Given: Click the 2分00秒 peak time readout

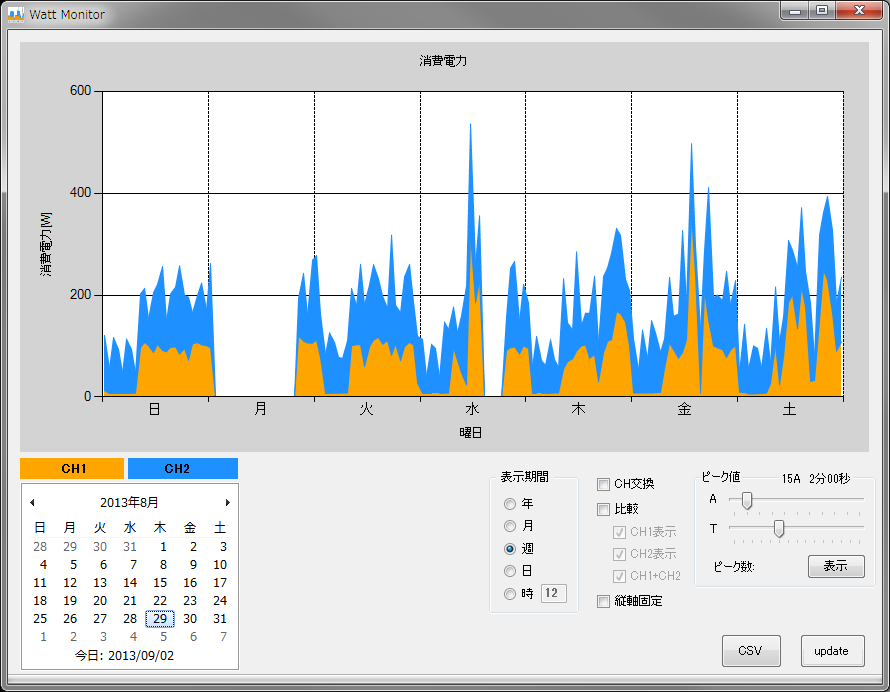Looking at the screenshot, I should point(830,479).
